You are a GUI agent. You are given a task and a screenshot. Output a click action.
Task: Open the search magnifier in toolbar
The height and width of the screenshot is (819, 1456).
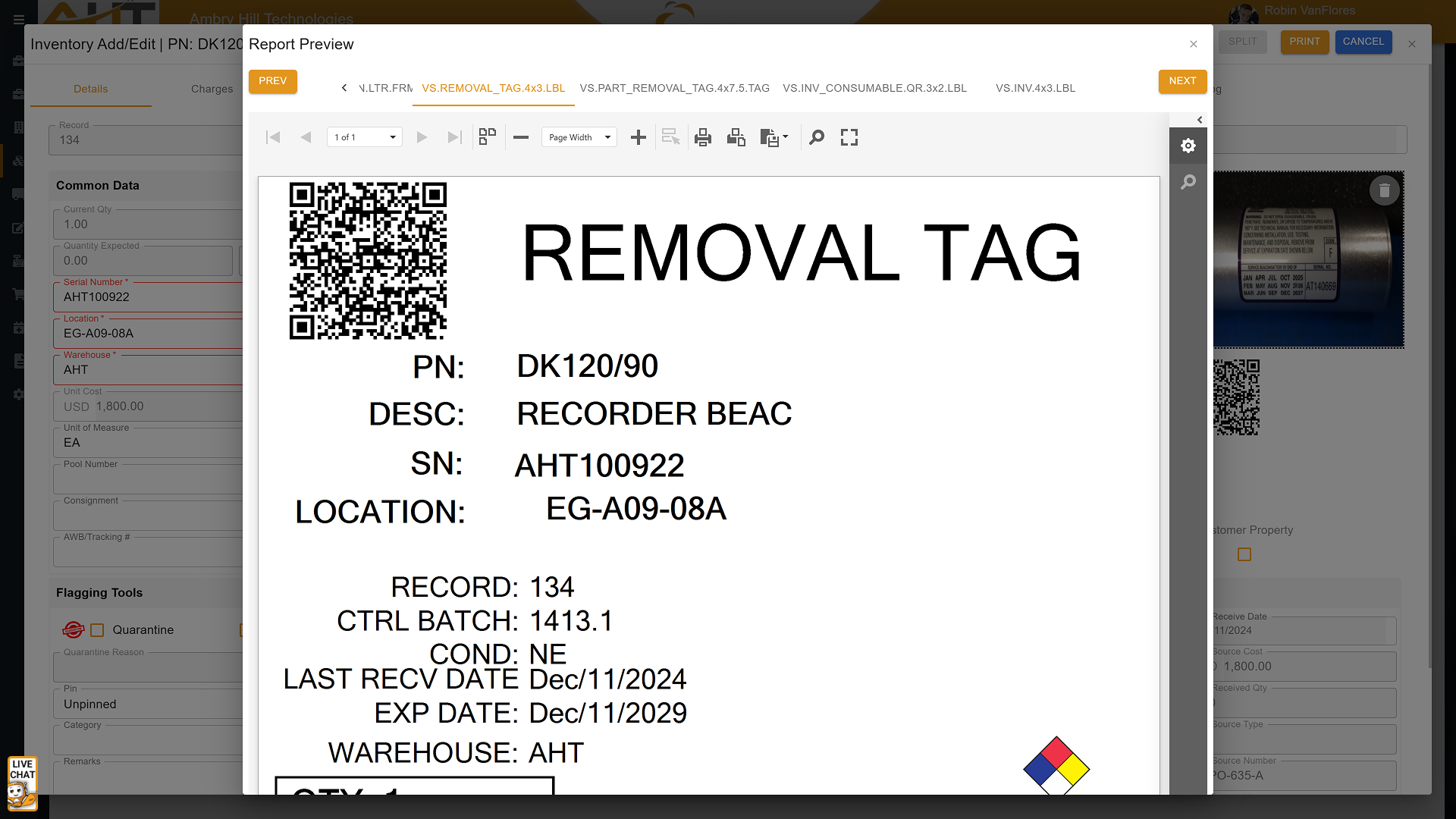pyautogui.click(x=817, y=137)
